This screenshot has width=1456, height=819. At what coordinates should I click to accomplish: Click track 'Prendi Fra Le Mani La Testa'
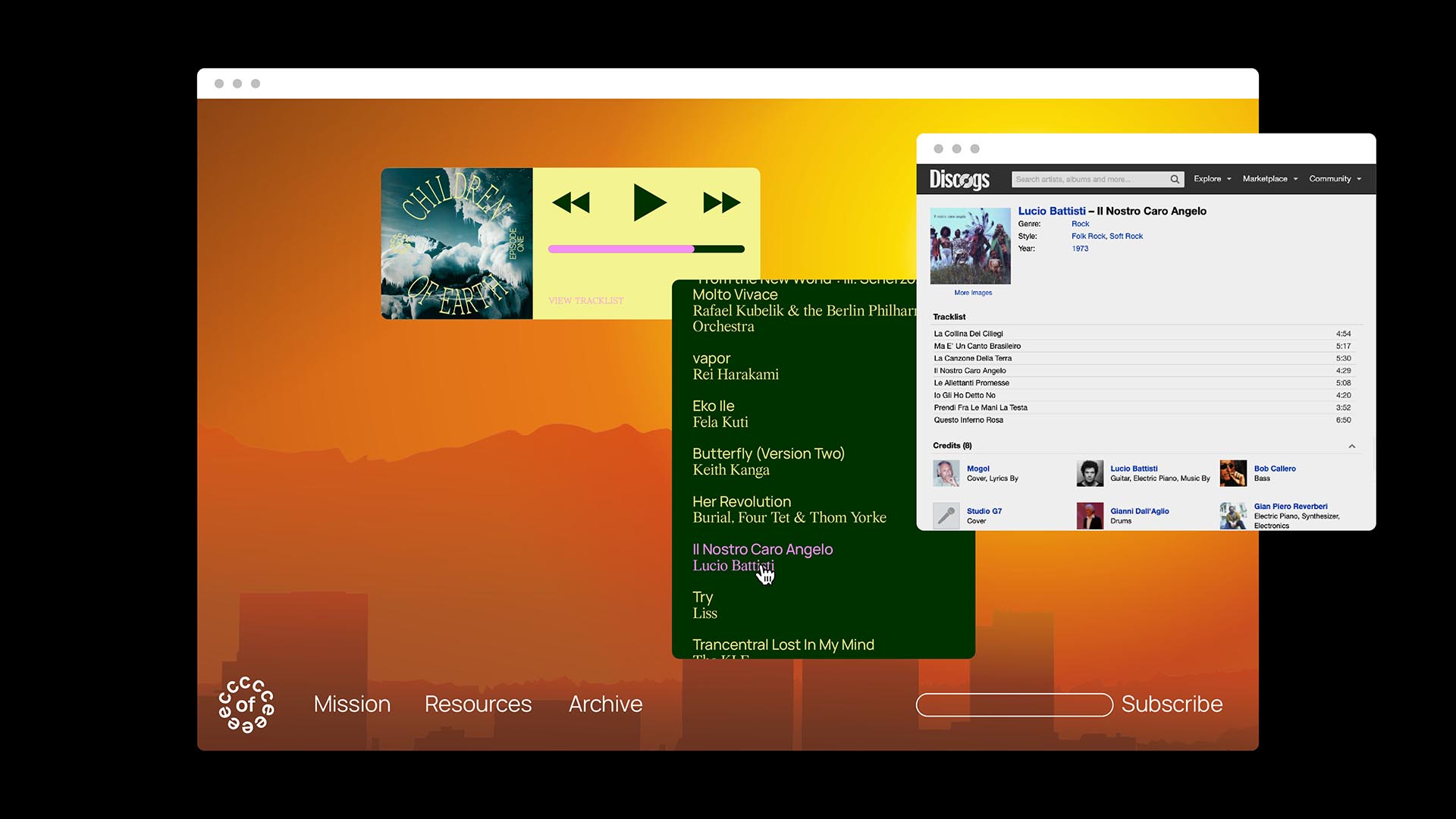coord(1142,407)
